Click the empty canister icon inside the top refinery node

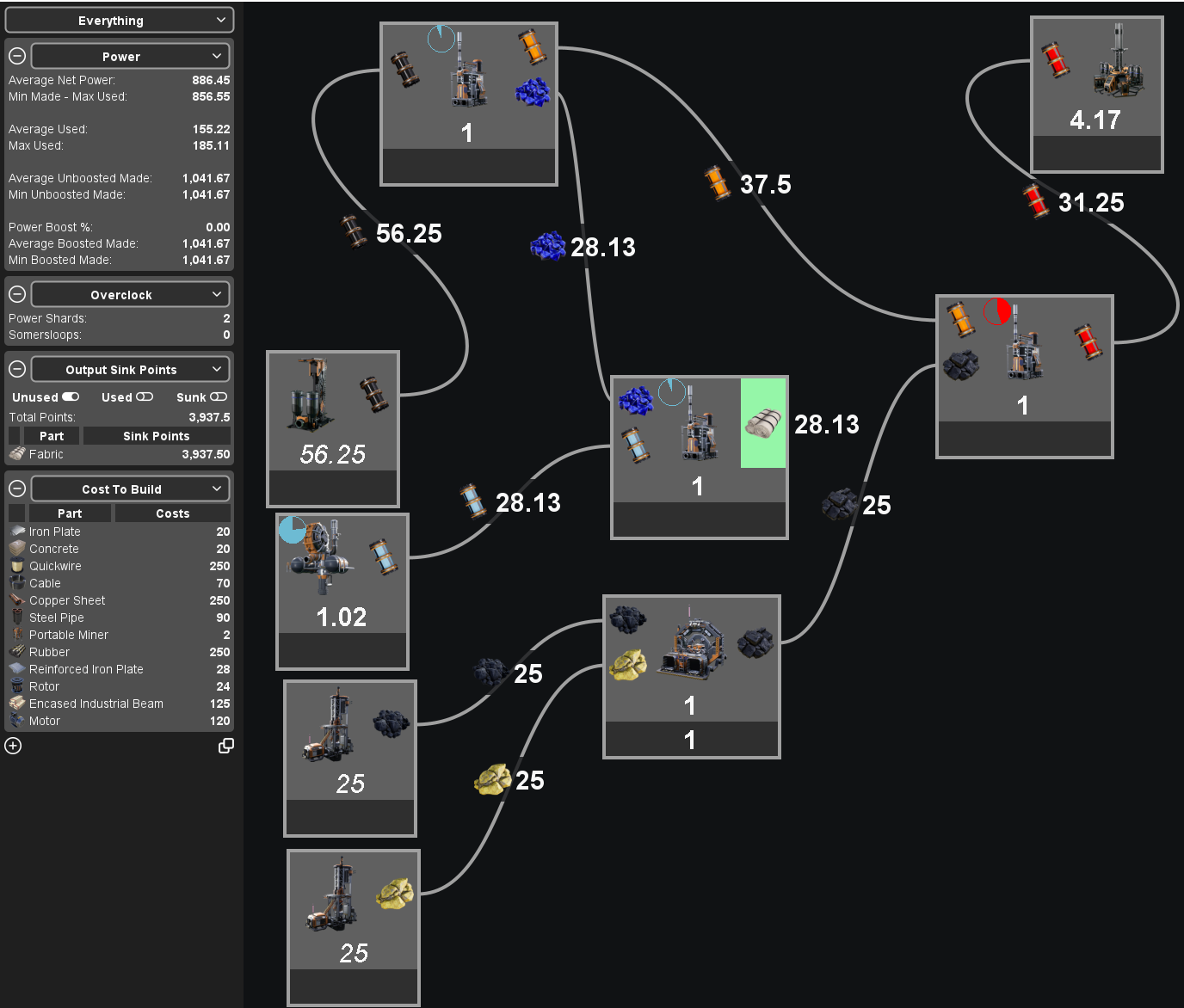(406, 70)
